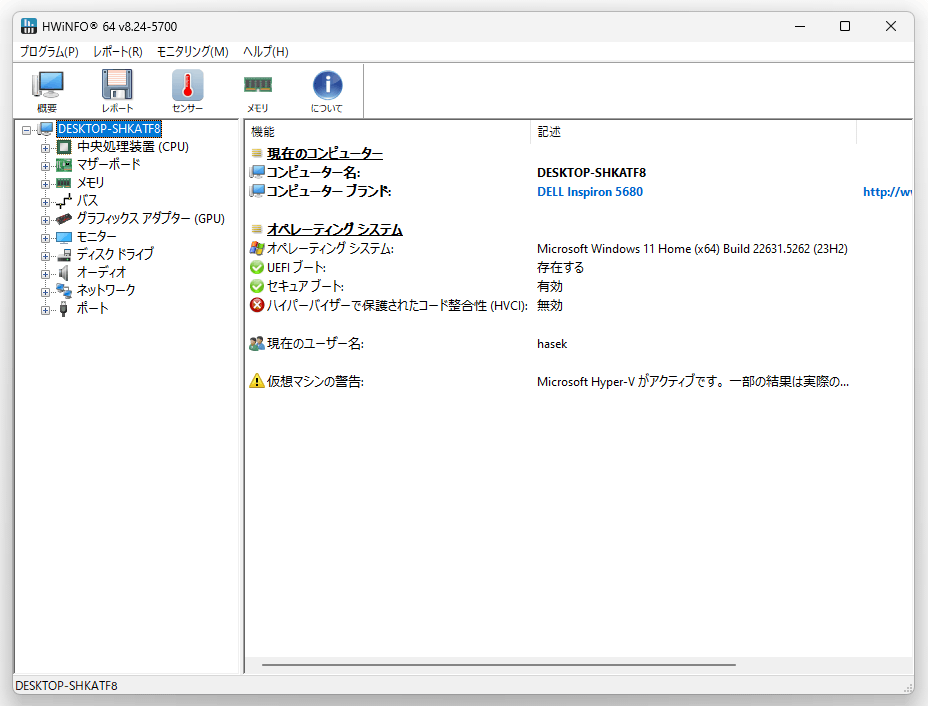Select the ネットワーク icon in tree
Screen dimensions: 928x706
coord(64,291)
